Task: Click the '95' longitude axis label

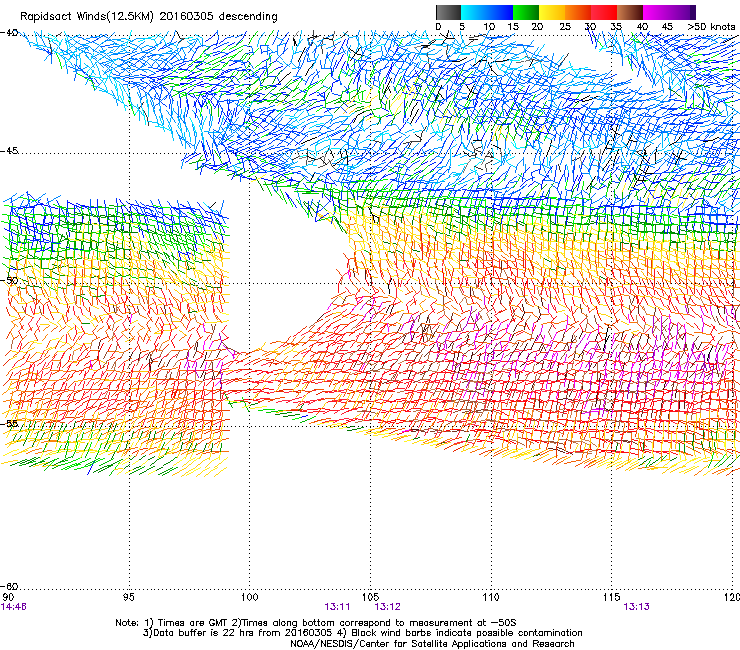Action: 128,597
